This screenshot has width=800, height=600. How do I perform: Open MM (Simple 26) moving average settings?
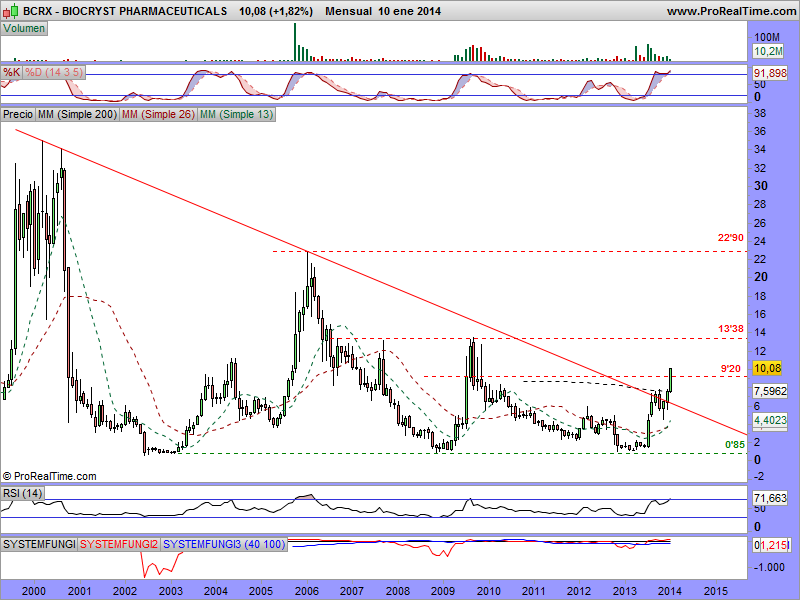158,114
